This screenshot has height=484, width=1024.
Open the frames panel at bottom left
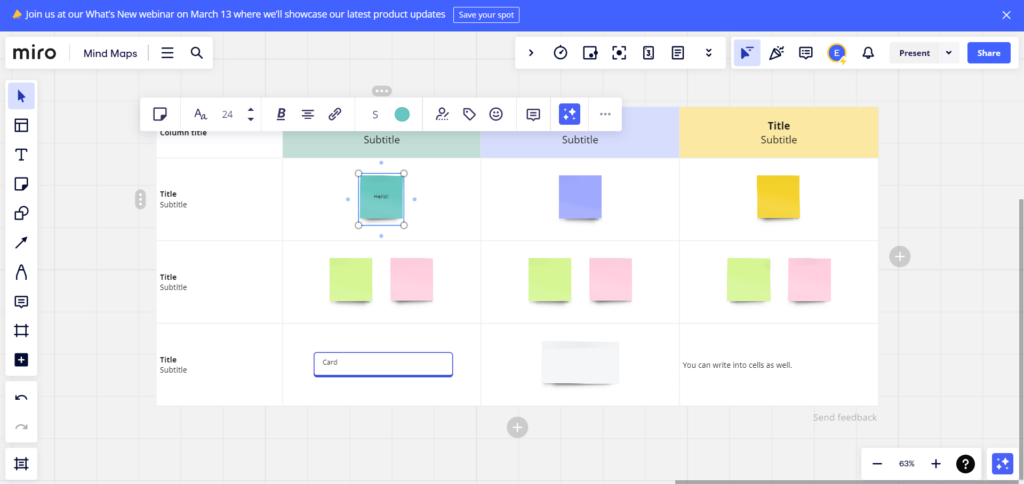21,464
